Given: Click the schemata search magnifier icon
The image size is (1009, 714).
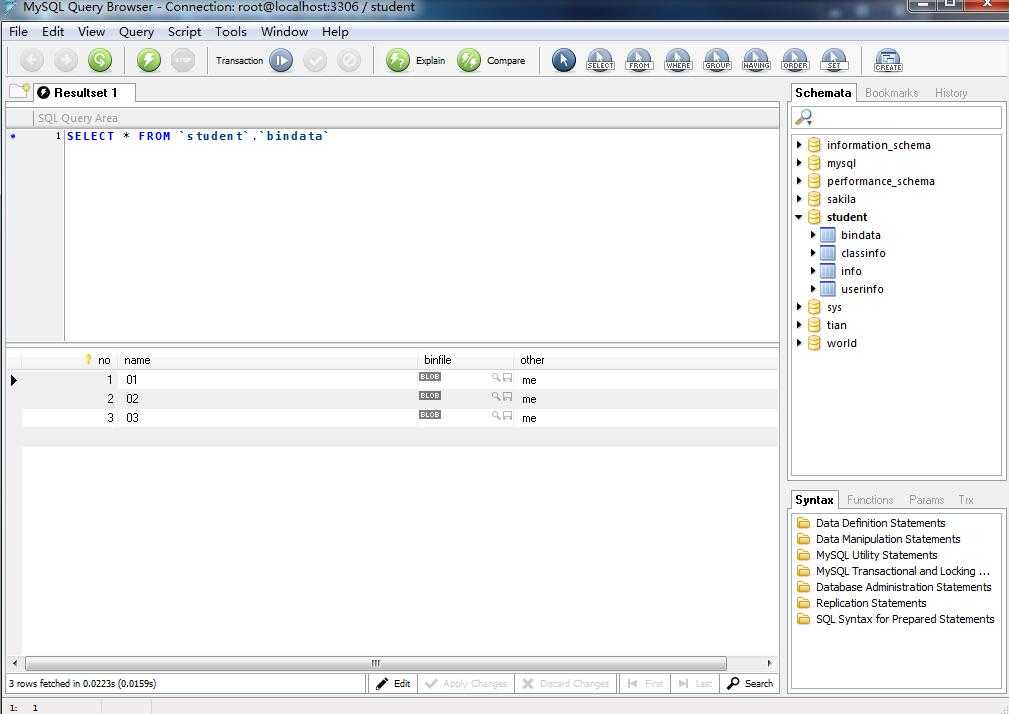Looking at the screenshot, I should pos(804,117).
